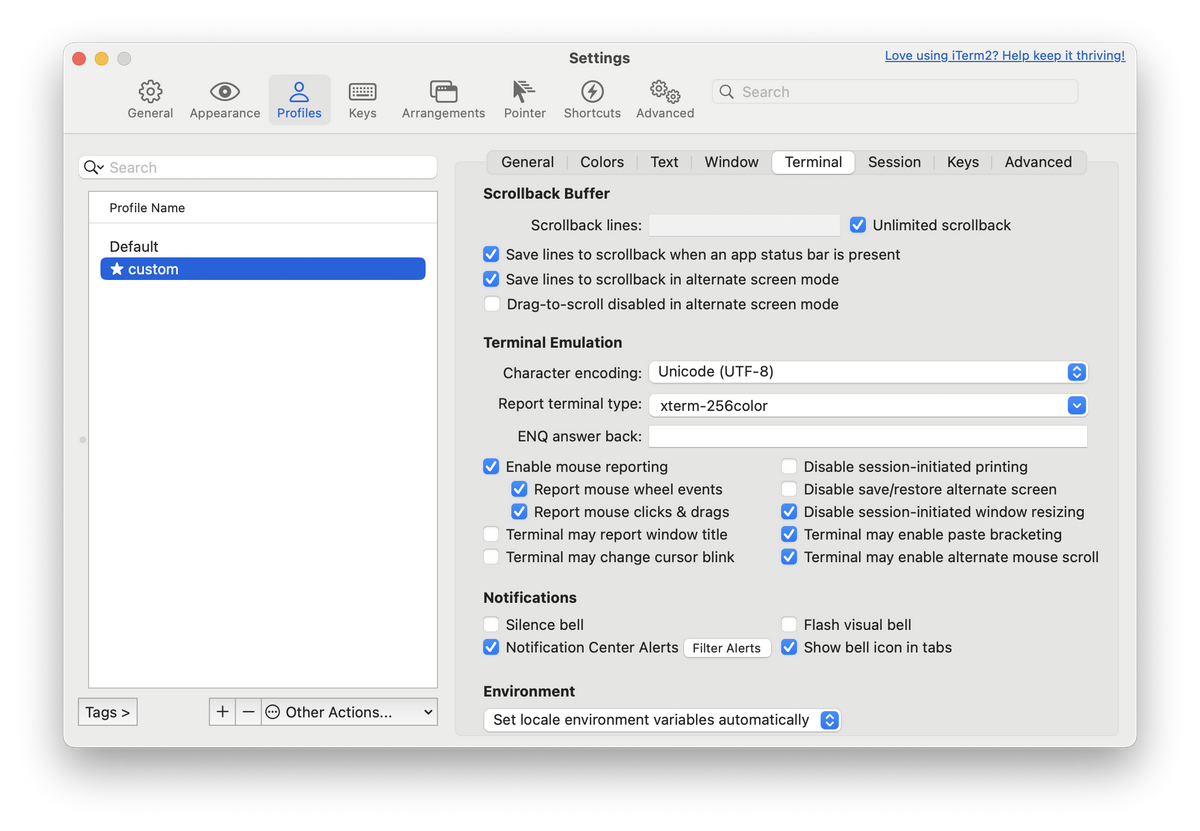Uncheck Show bell icon in tabs
The image size is (1200, 831).
pos(789,647)
